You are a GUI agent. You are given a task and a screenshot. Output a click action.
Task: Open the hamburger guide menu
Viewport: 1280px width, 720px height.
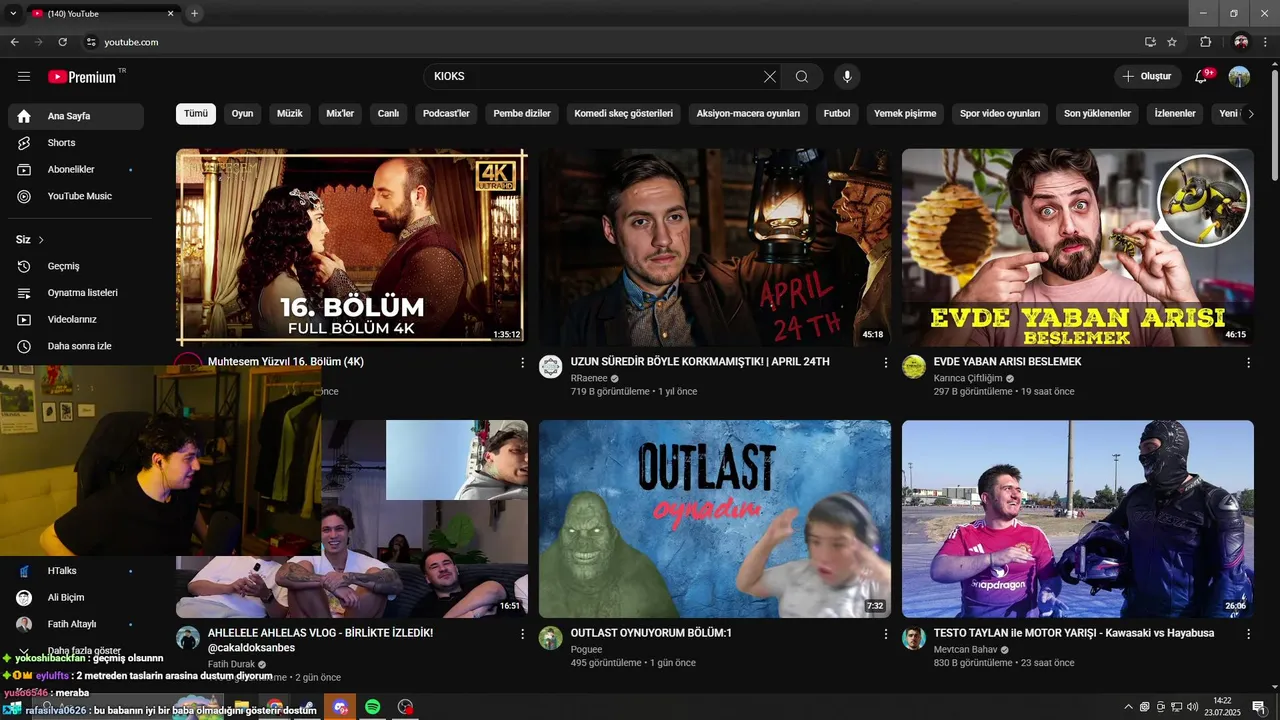24,76
